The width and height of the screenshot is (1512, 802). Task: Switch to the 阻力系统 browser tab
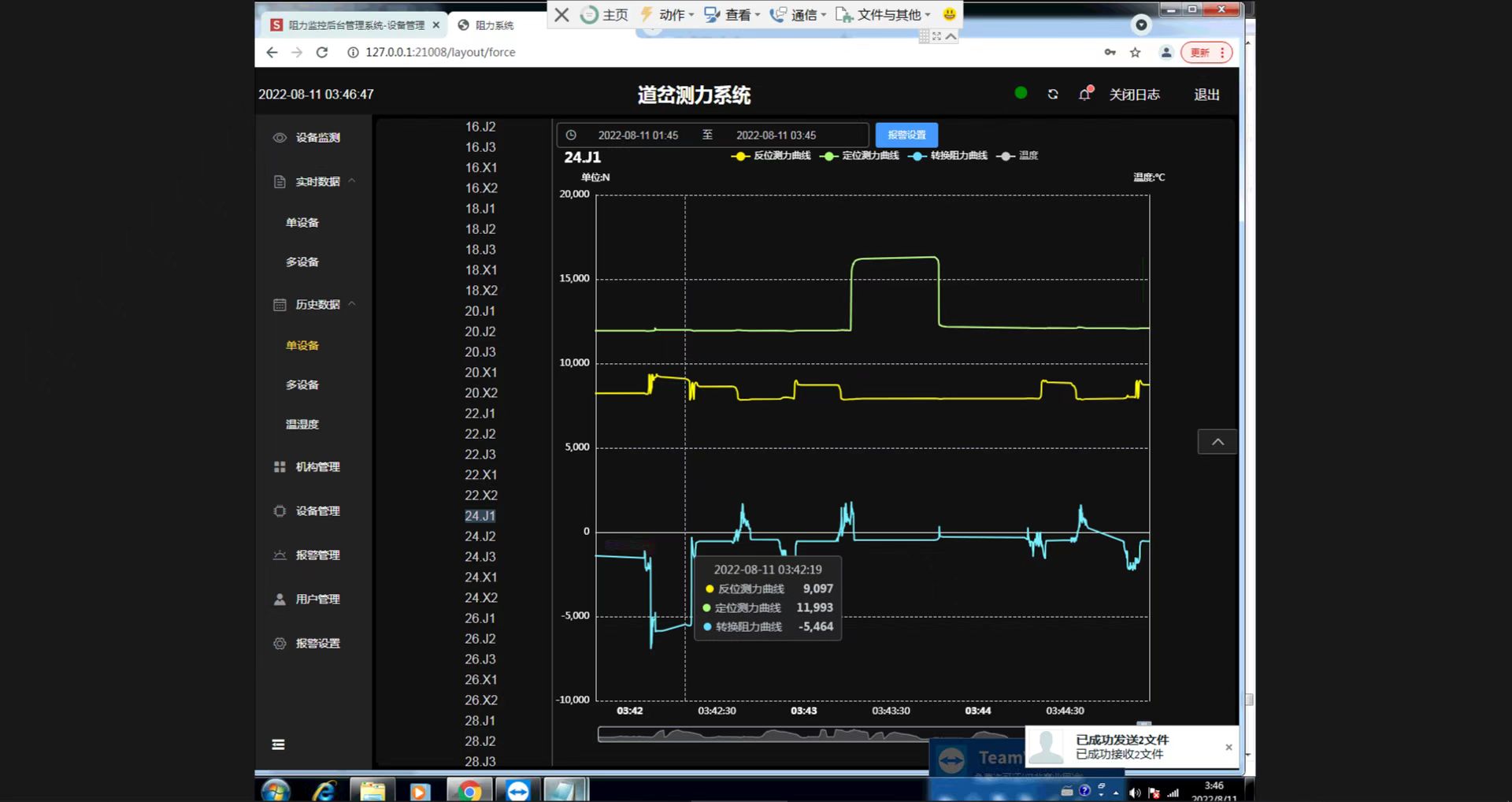pyautogui.click(x=494, y=25)
